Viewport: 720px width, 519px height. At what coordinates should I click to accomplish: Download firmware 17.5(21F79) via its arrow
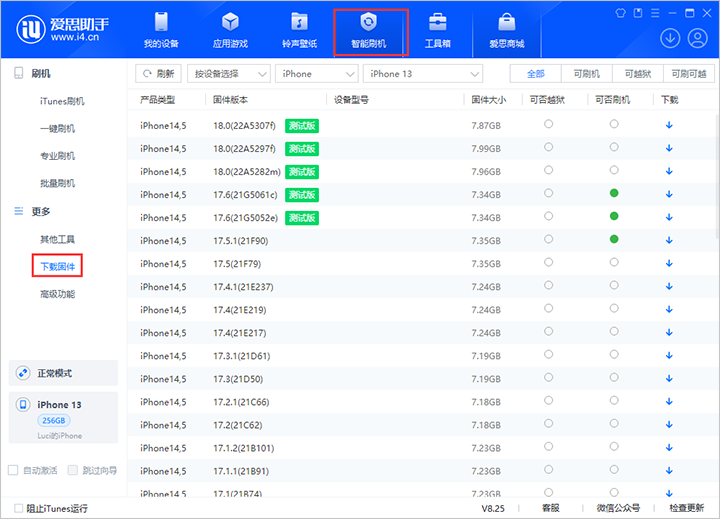[x=669, y=263]
